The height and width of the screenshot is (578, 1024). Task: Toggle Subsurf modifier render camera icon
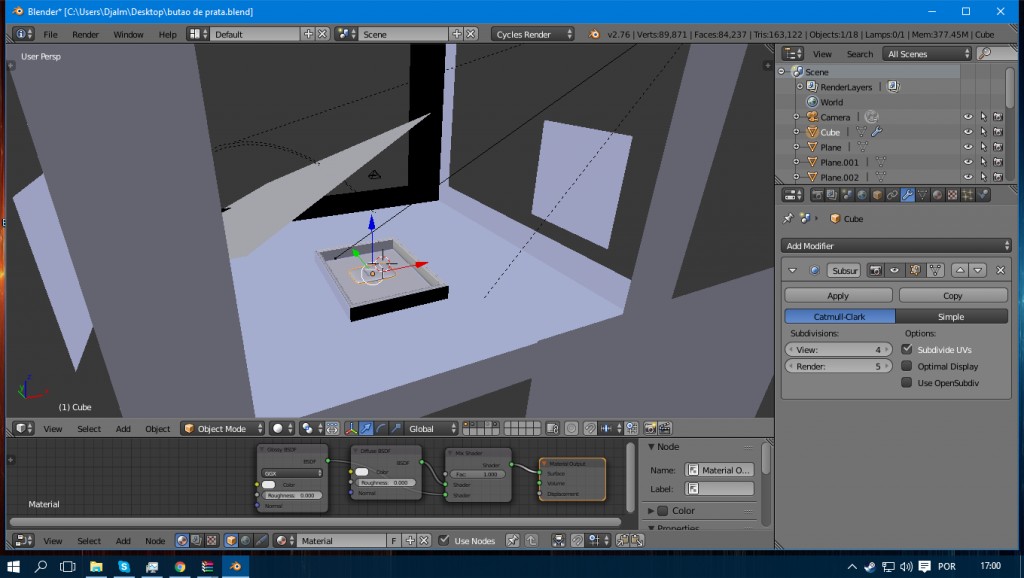pyautogui.click(x=875, y=270)
